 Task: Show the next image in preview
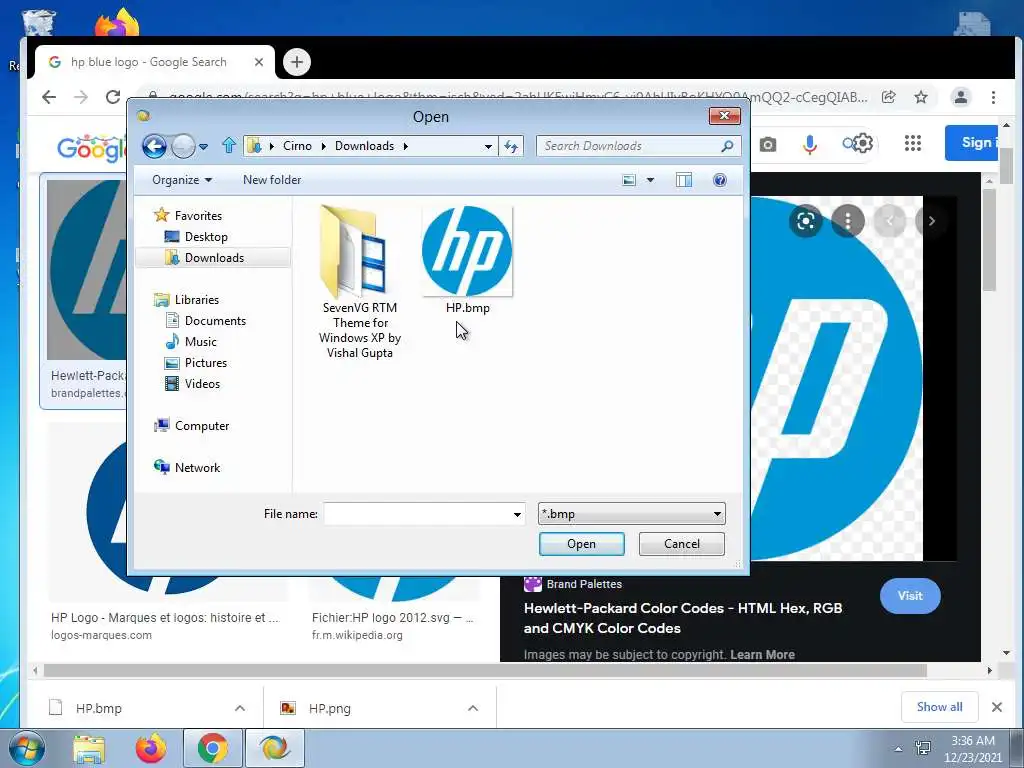click(x=931, y=221)
